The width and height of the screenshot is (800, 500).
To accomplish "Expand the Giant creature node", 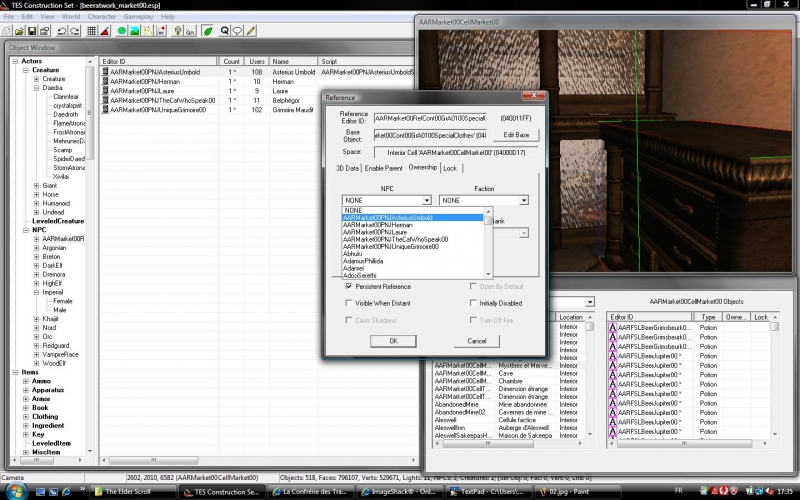I will 36,186.
